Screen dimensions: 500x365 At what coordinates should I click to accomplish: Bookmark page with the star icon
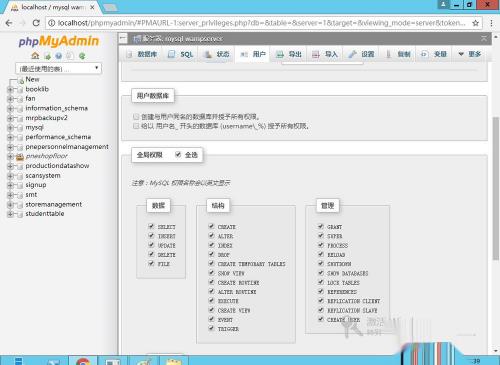tap(476, 23)
